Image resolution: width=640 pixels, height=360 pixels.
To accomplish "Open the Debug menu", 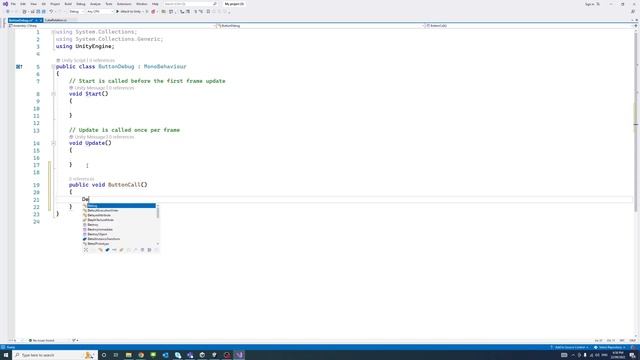I will (81, 4).
